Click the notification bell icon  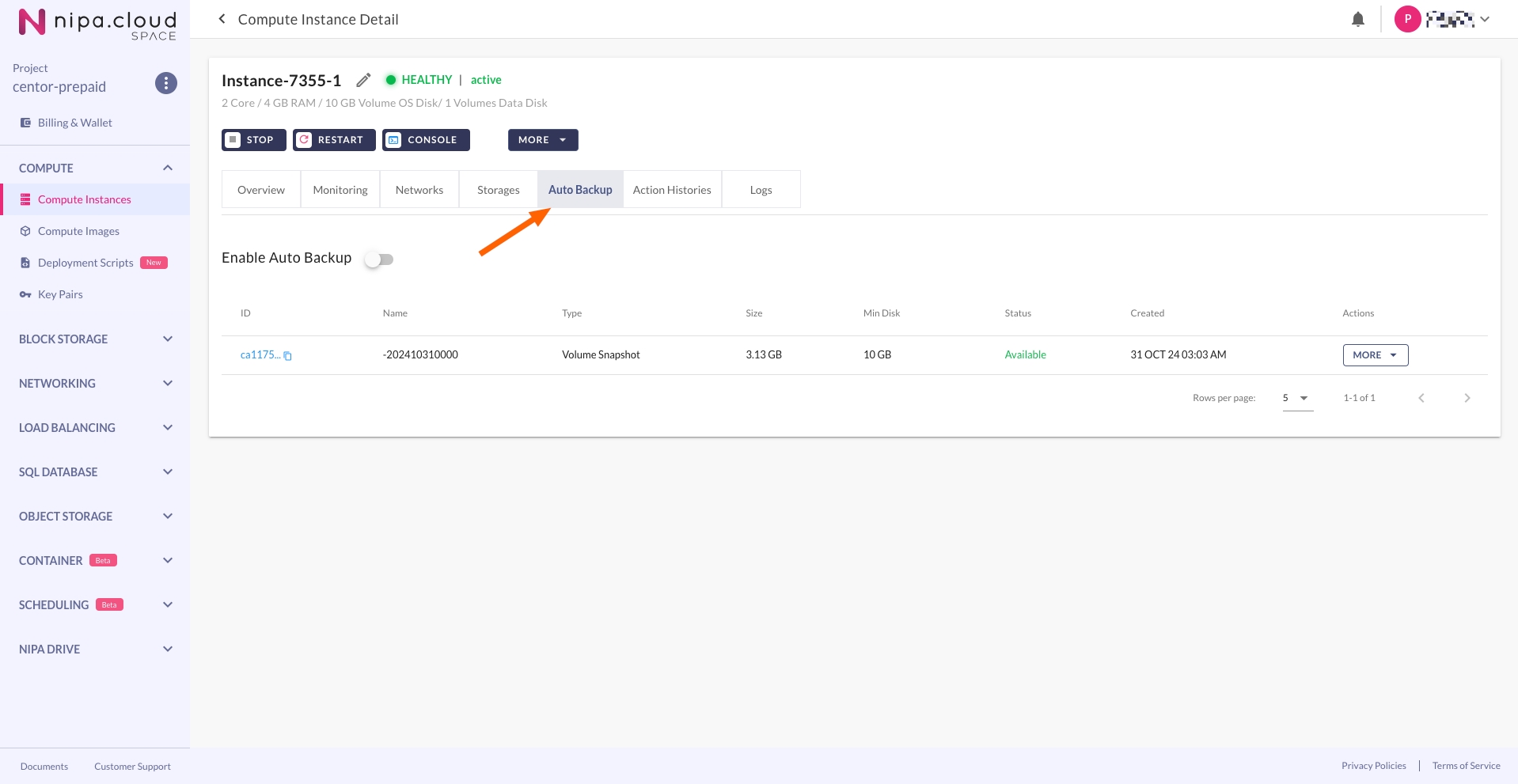(x=1357, y=20)
